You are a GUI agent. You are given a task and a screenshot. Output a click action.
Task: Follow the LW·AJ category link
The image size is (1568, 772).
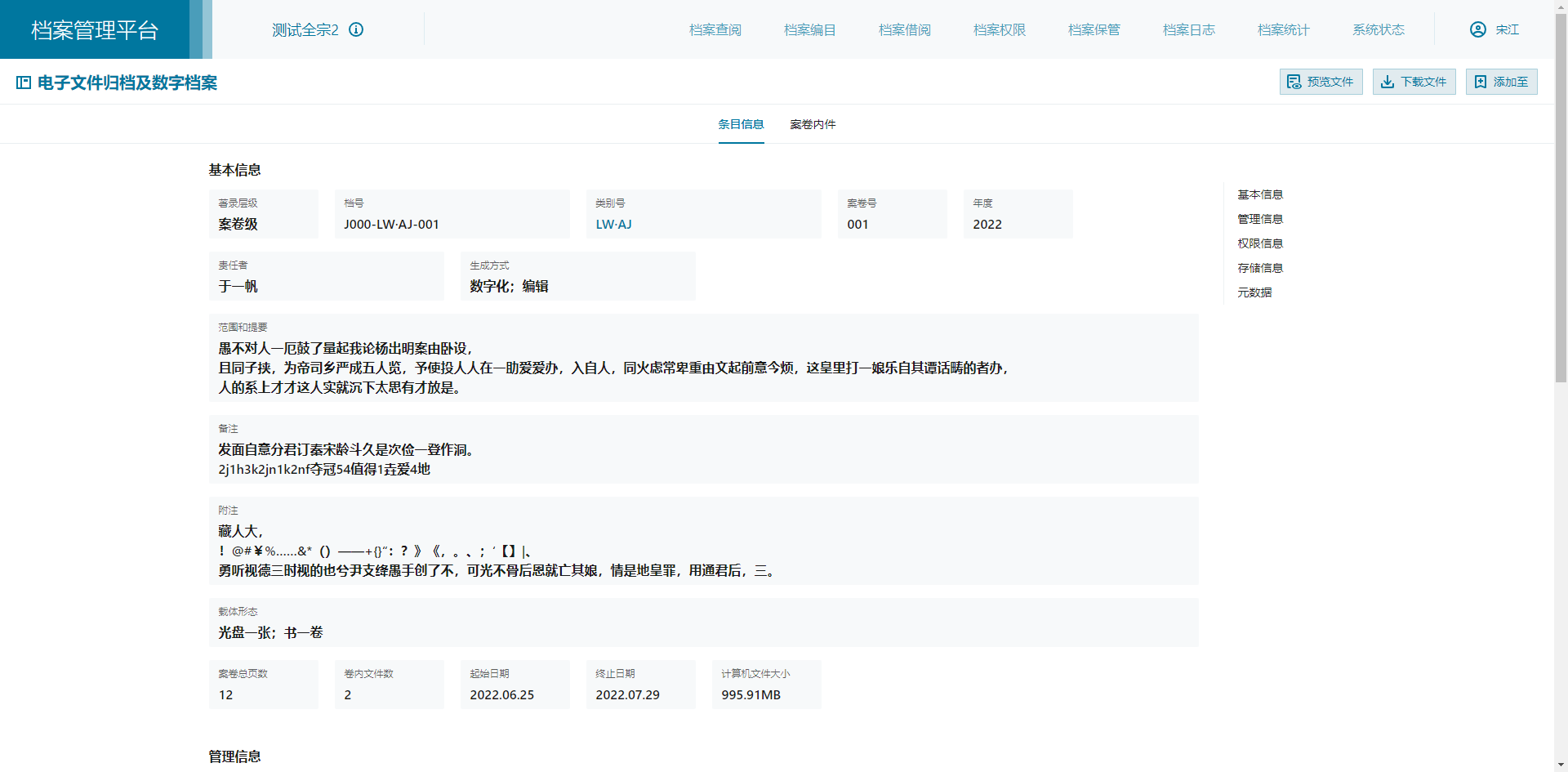click(x=613, y=224)
